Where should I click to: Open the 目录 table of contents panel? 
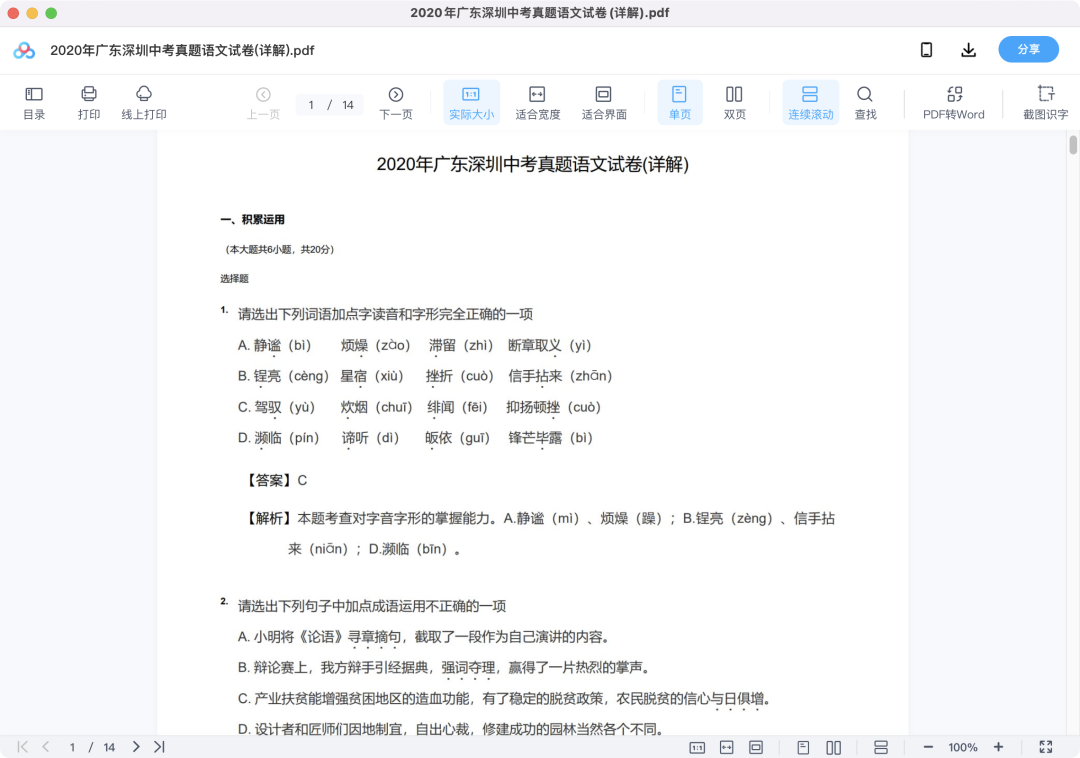tap(34, 103)
